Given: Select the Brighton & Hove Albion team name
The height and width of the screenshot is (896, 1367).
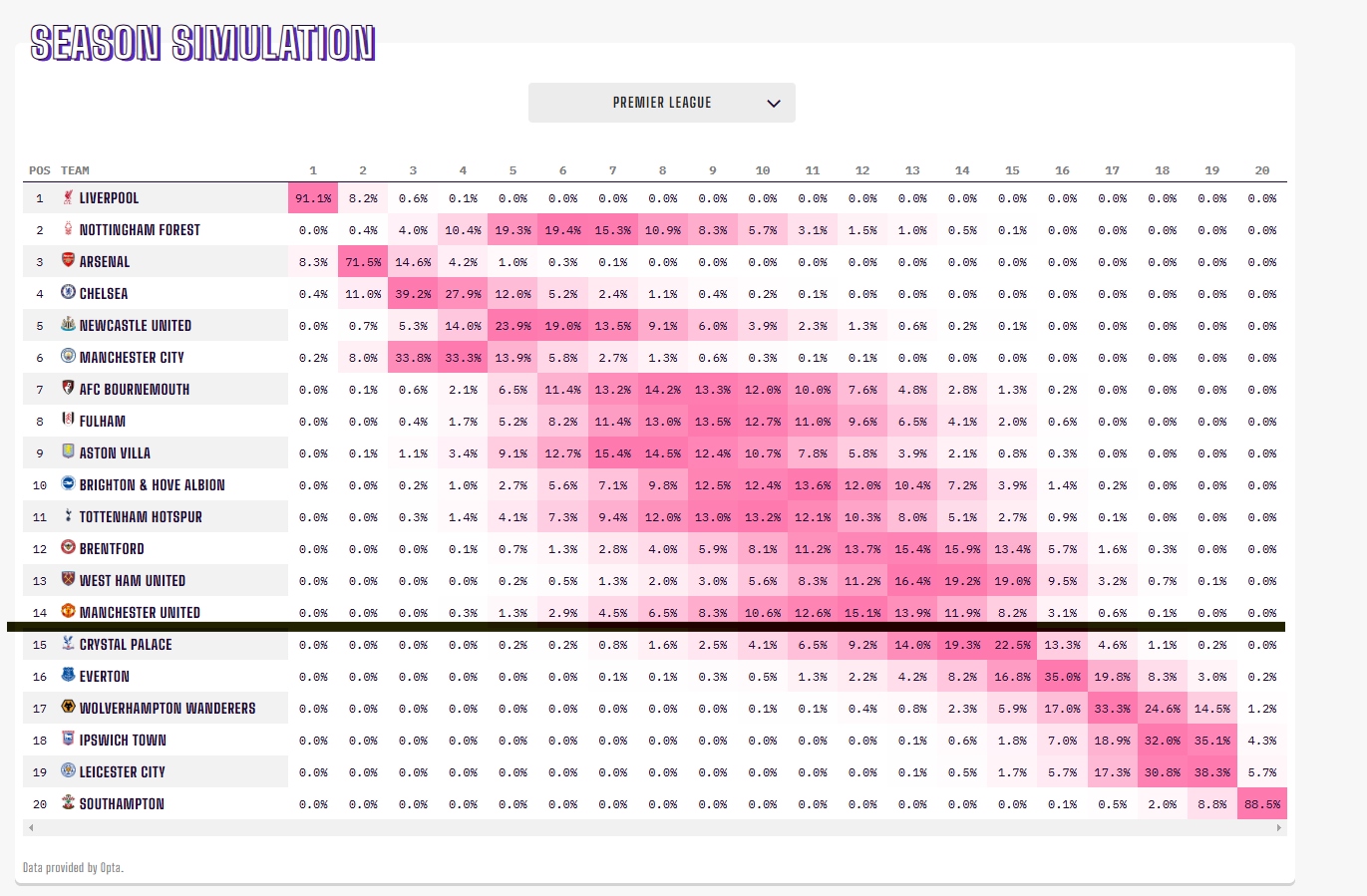Looking at the screenshot, I should 152,485.
